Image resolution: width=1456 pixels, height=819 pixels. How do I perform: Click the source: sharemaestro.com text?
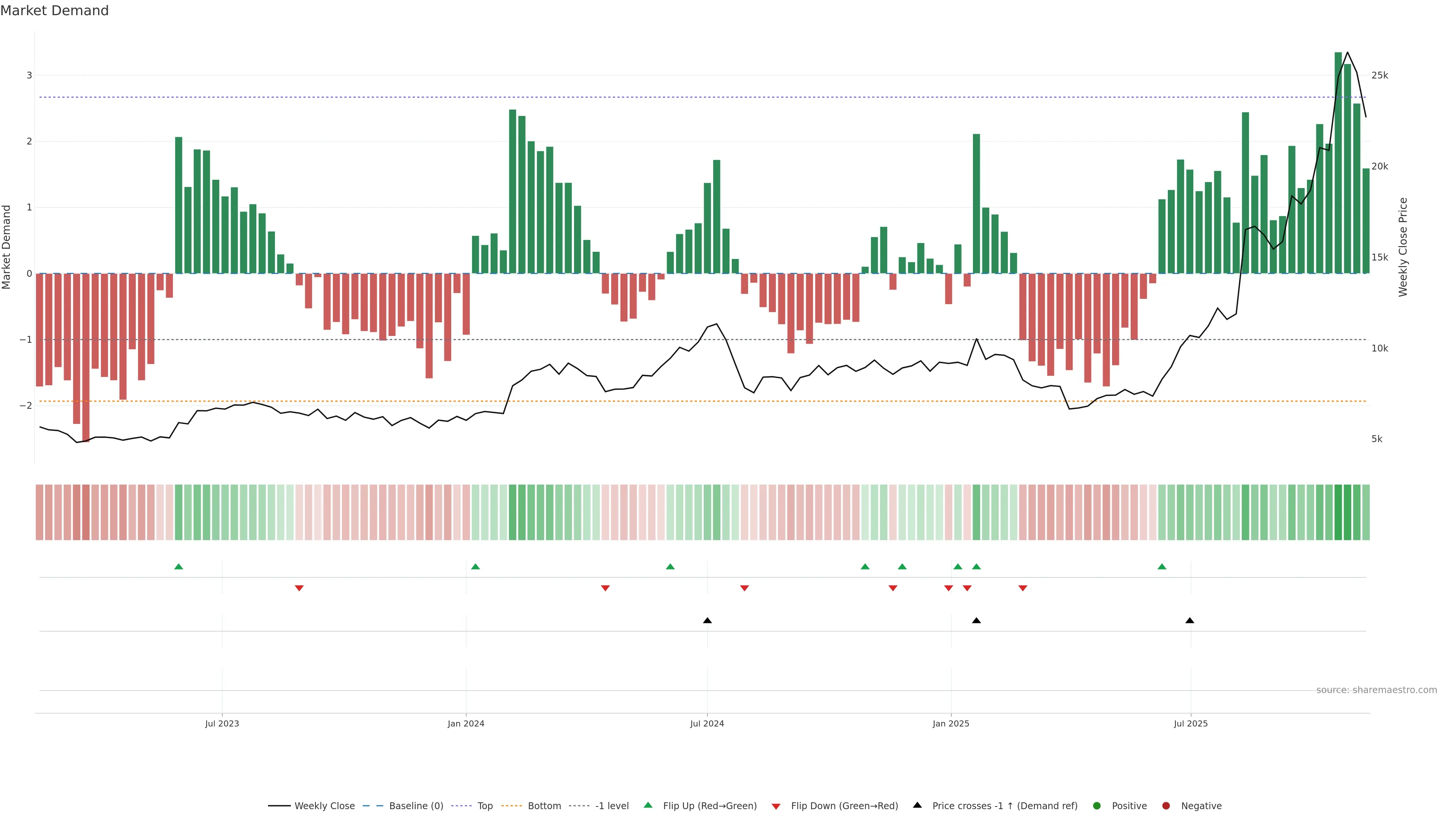1376,690
